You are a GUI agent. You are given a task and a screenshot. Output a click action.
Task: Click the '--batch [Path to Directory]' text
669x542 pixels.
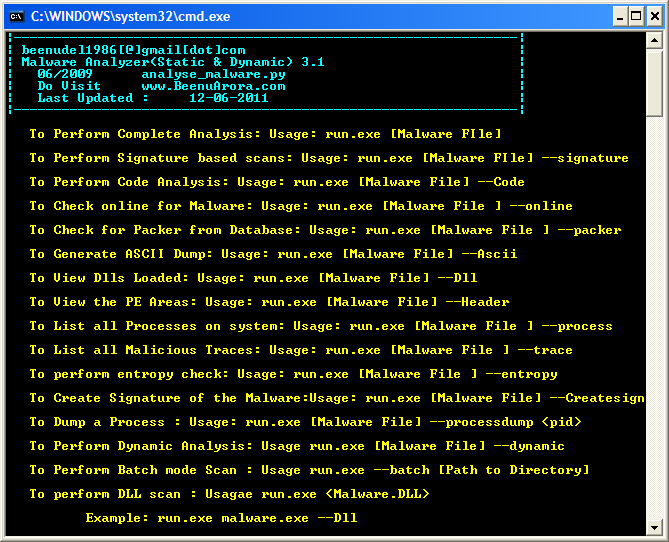click(x=481, y=470)
